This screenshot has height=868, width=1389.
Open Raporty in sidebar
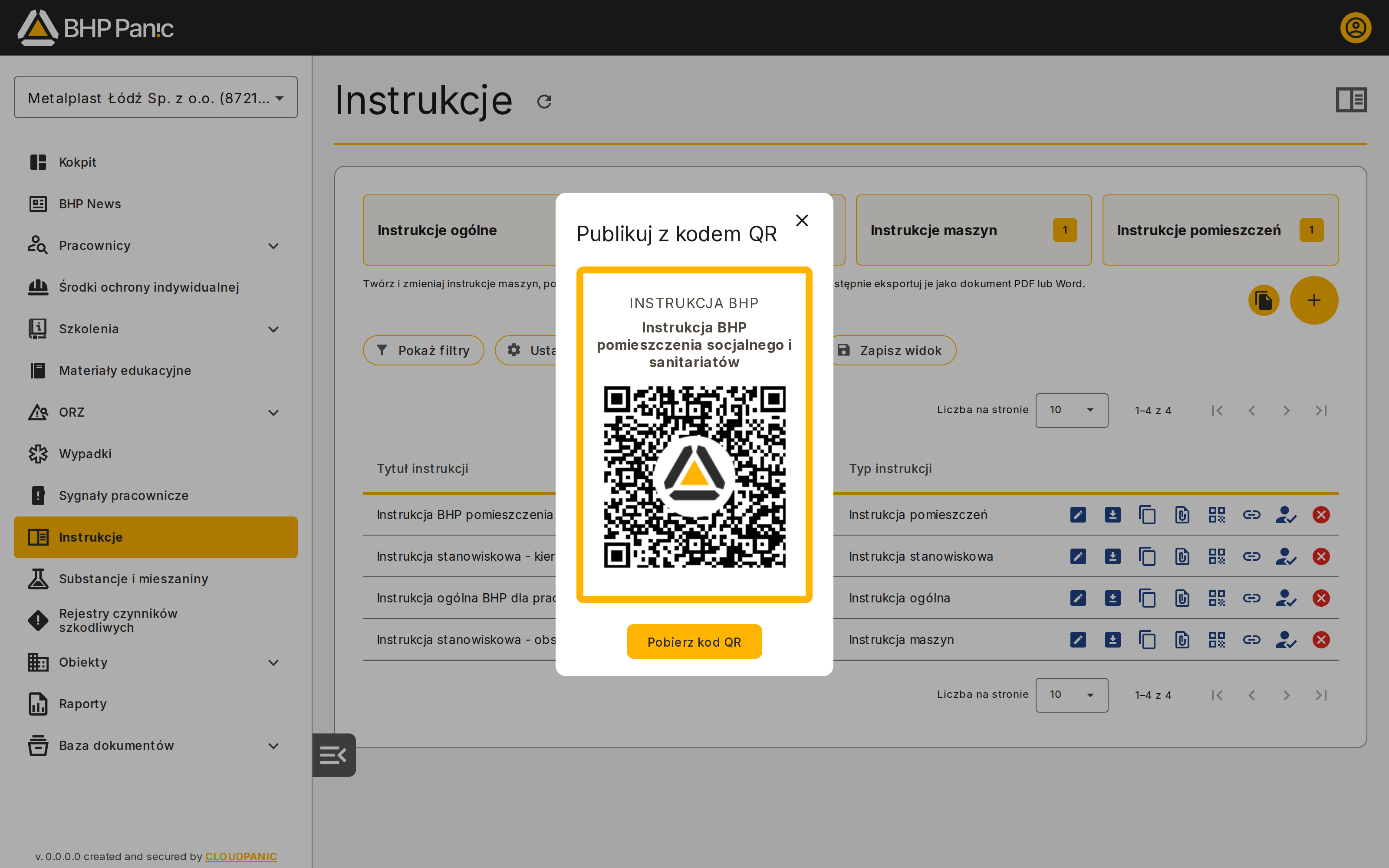(x=155, y=704)
